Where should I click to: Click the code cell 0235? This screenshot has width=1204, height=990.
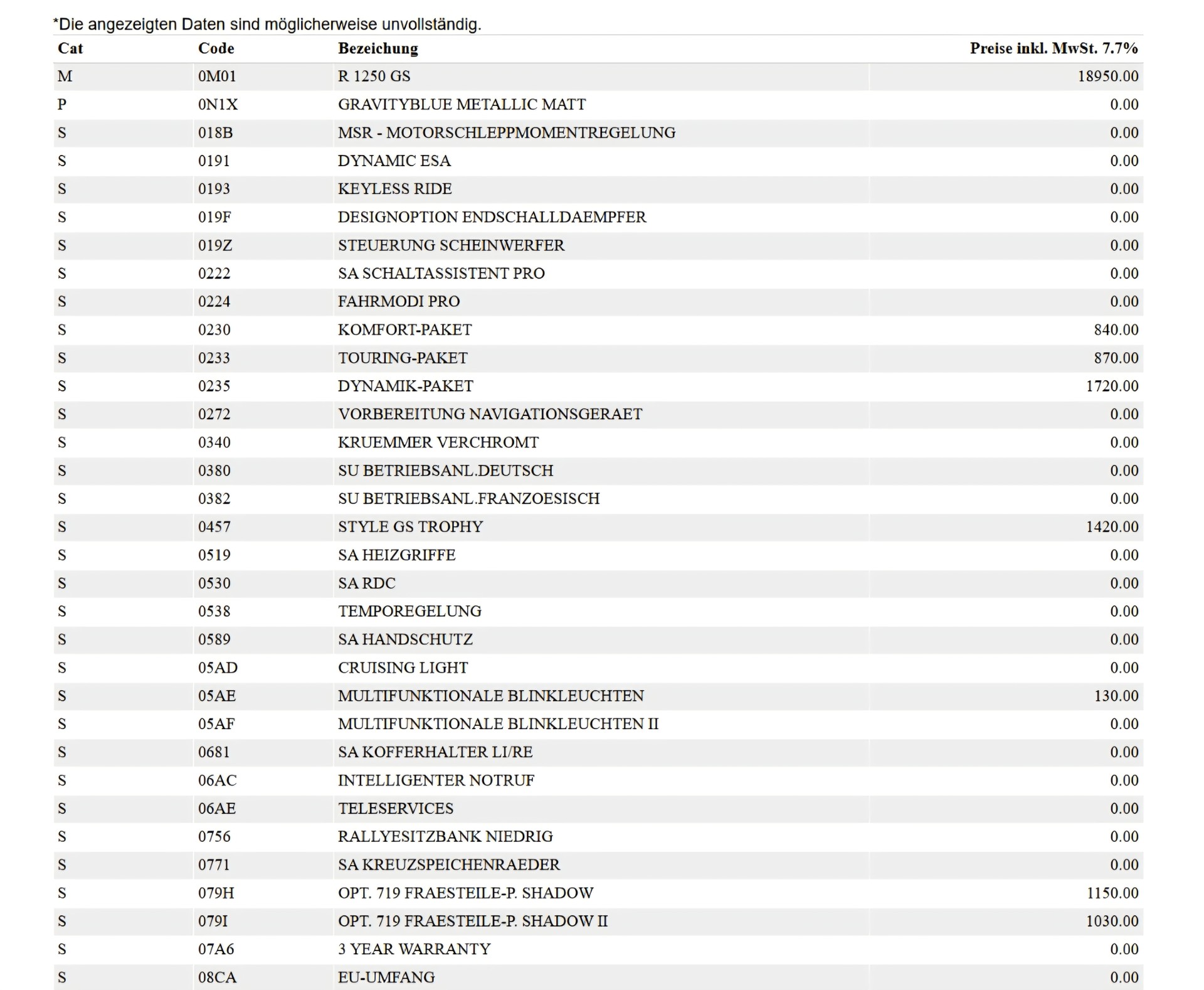214,386
